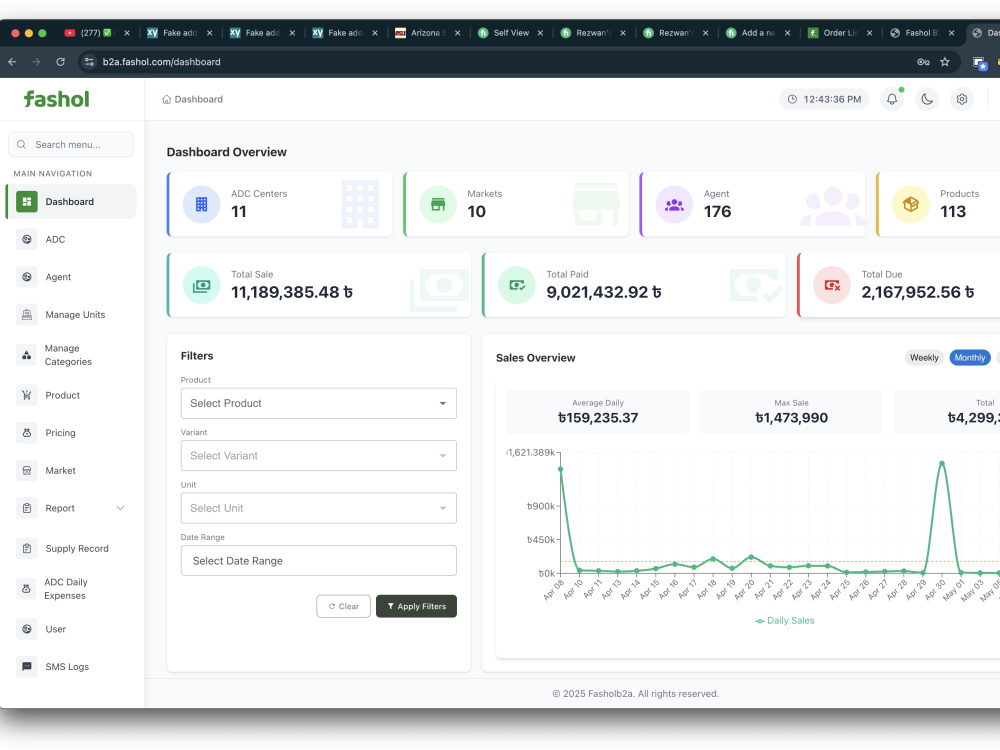Click the home icon in breadcrumb

coord(166,99)
